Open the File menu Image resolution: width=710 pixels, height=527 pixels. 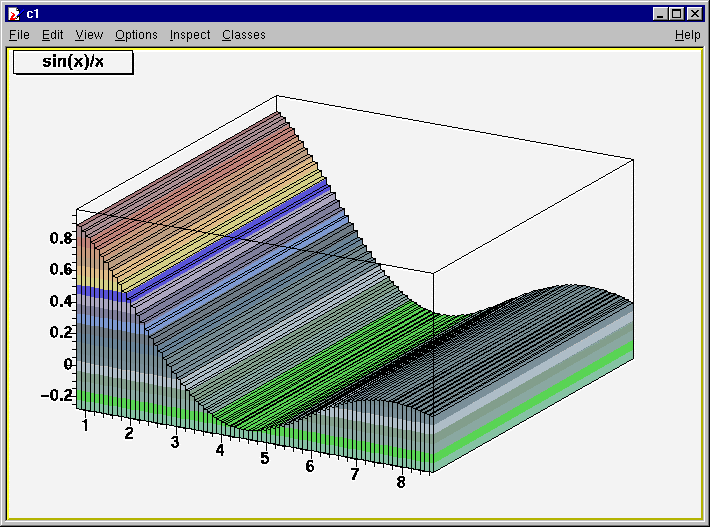(x=19, y=35)
